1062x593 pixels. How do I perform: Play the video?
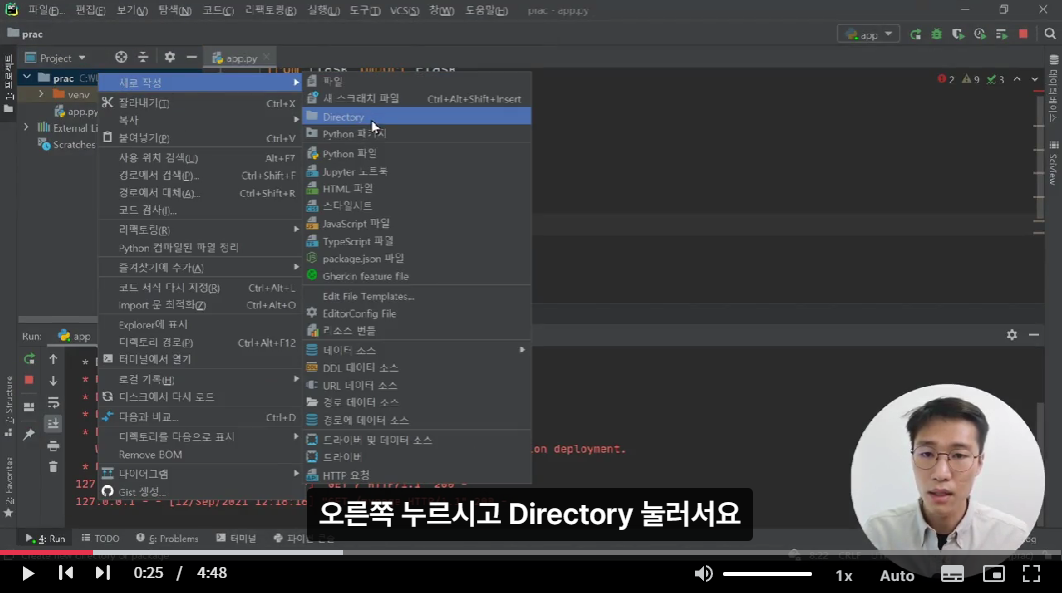click(28, 574)
